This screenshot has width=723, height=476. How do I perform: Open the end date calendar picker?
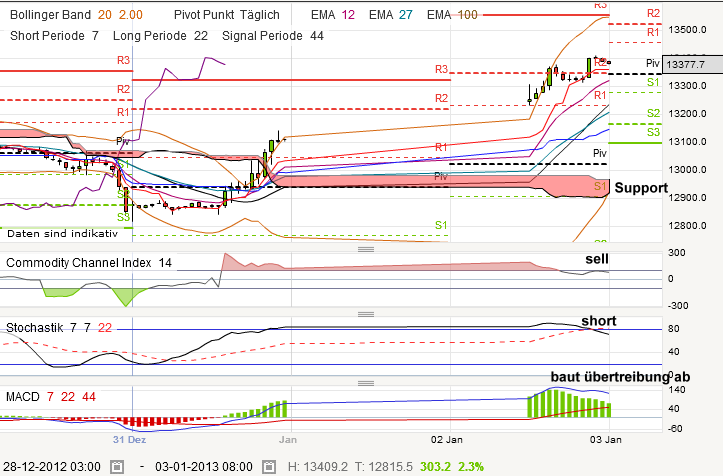point(270,467)
